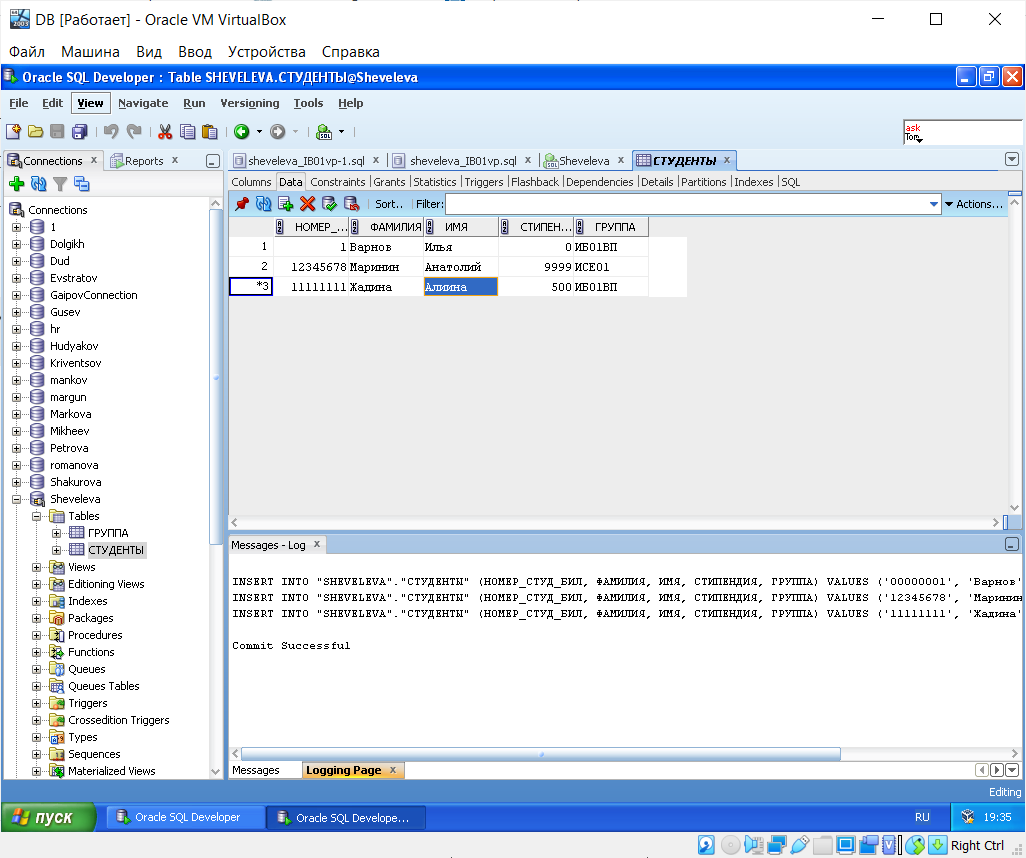Open the Versioning menu
1026x858 pixels.
(x=249, y=103)
